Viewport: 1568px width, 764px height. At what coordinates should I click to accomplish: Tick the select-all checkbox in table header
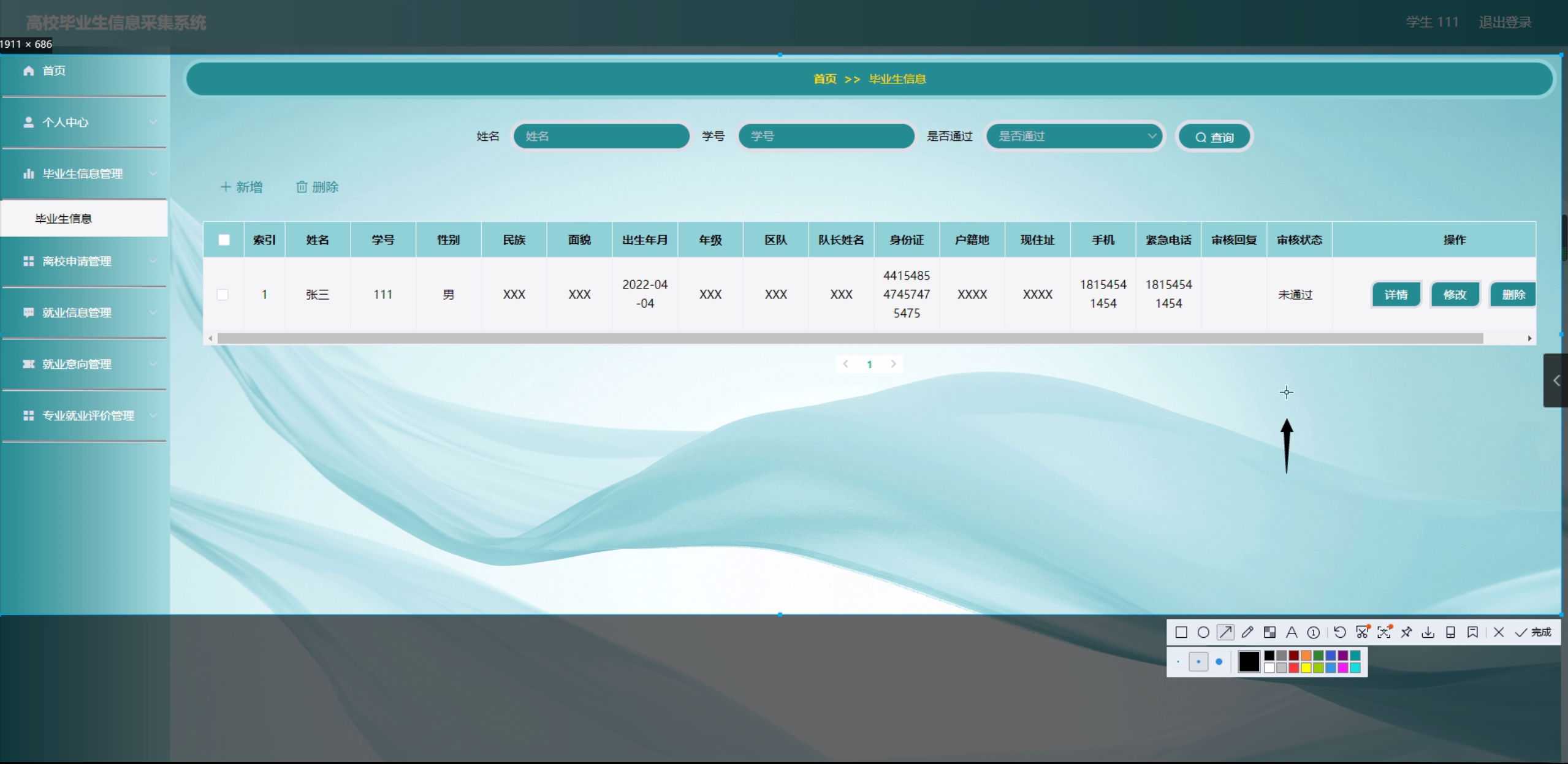click(224, 240)
